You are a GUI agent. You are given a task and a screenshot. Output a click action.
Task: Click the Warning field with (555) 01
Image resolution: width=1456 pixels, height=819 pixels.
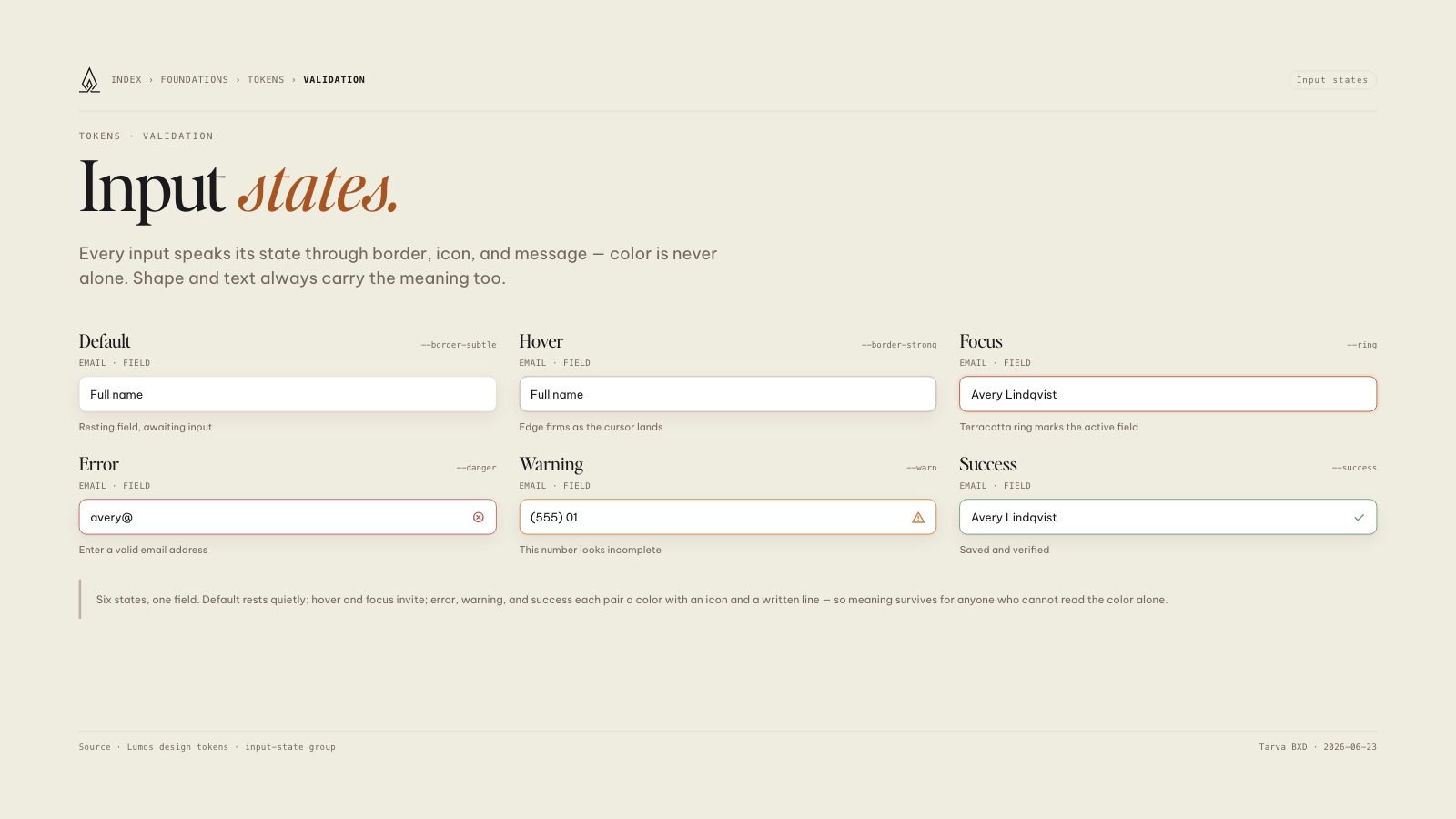728,517
